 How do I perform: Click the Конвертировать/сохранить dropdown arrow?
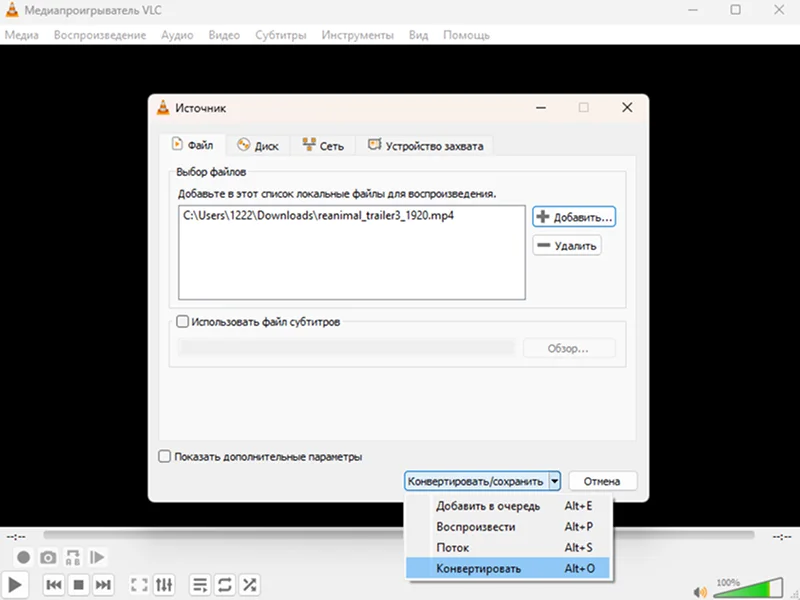(555, 481)
